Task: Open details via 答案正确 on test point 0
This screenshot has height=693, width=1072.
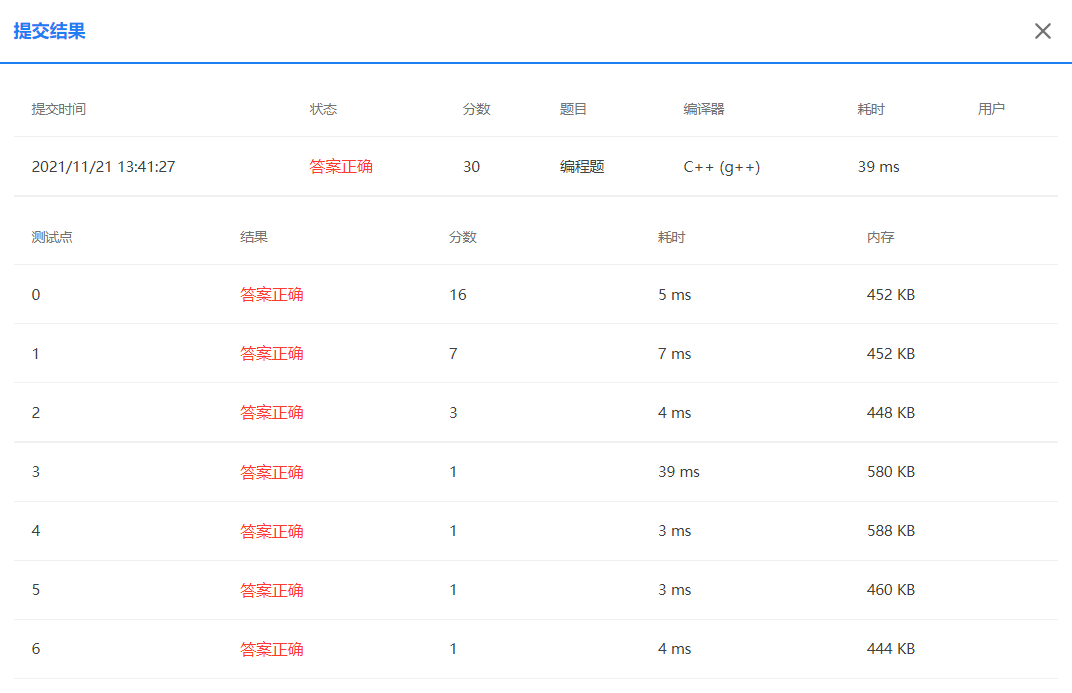Action: [x=272, y=294]
